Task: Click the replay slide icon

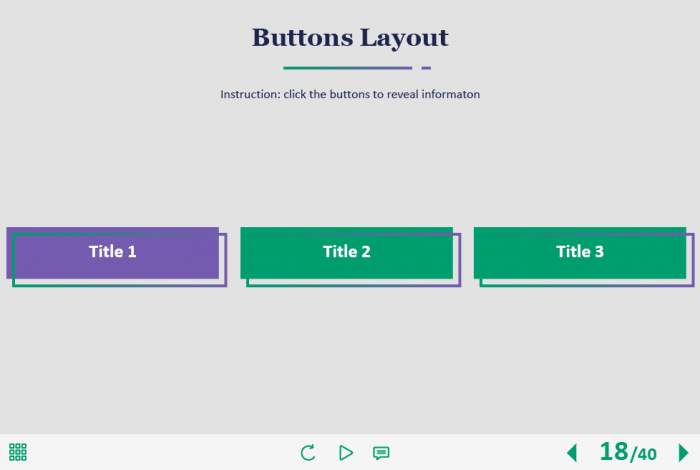Action: click(x=308, y=452)
